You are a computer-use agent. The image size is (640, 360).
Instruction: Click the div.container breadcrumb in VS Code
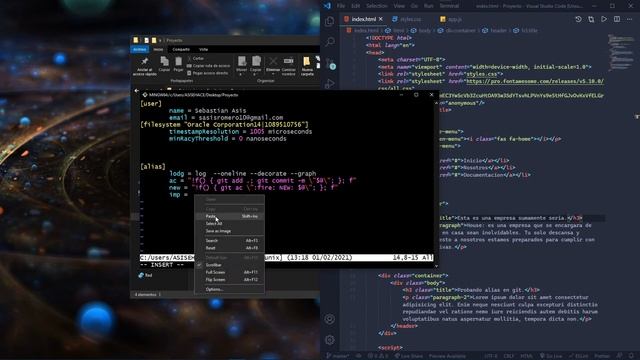coord(457,30)
